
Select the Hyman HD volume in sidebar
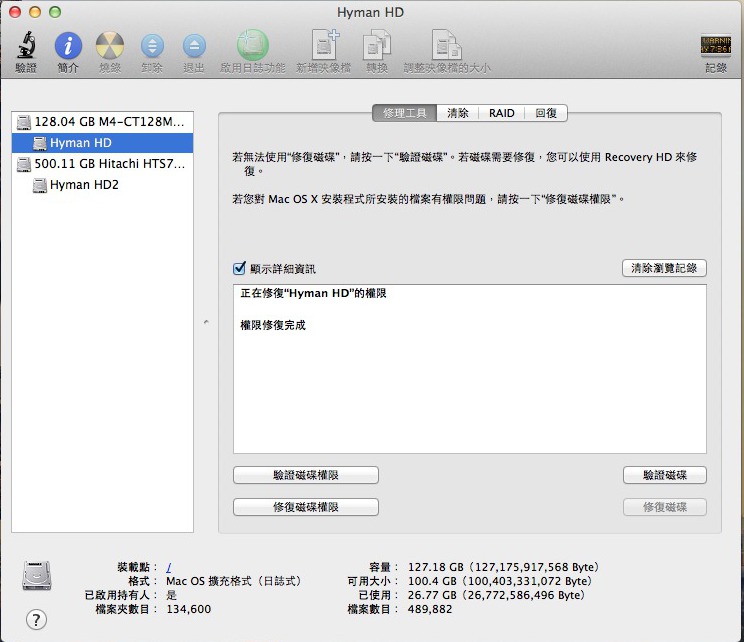point(102,143)
